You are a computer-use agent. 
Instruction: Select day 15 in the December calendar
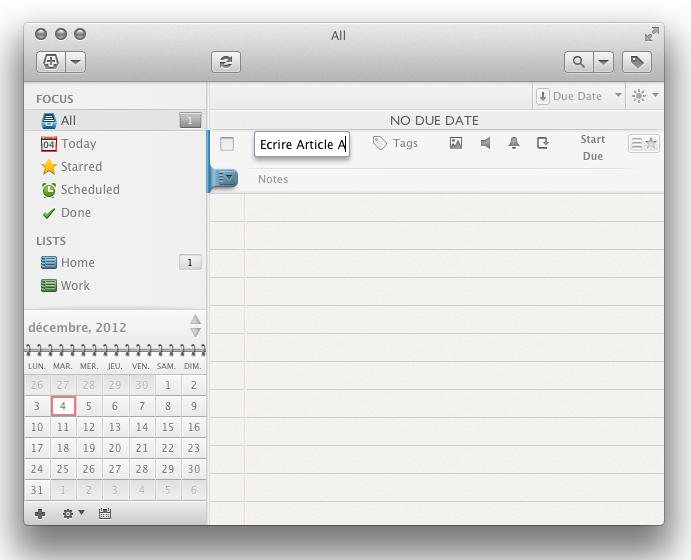tap(168, 427)
